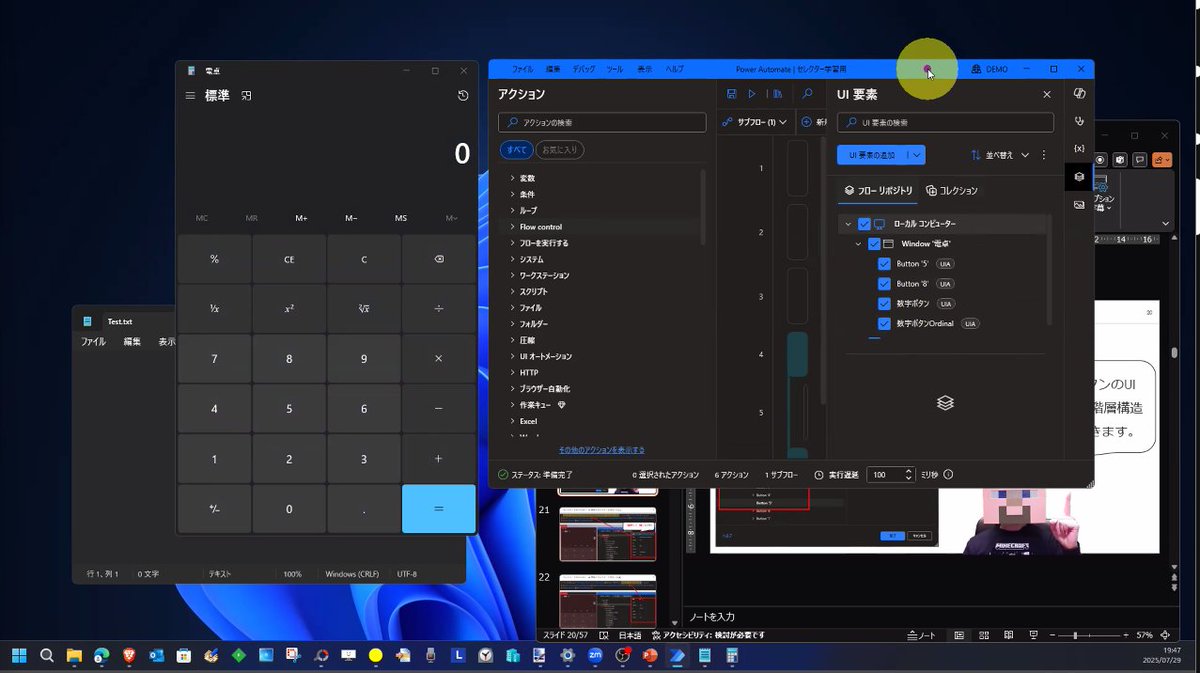Uncheck the Button '5' UI element
Image resolution: width=1200 pixels, height=673 pixels.
click(x=884, y=263)
